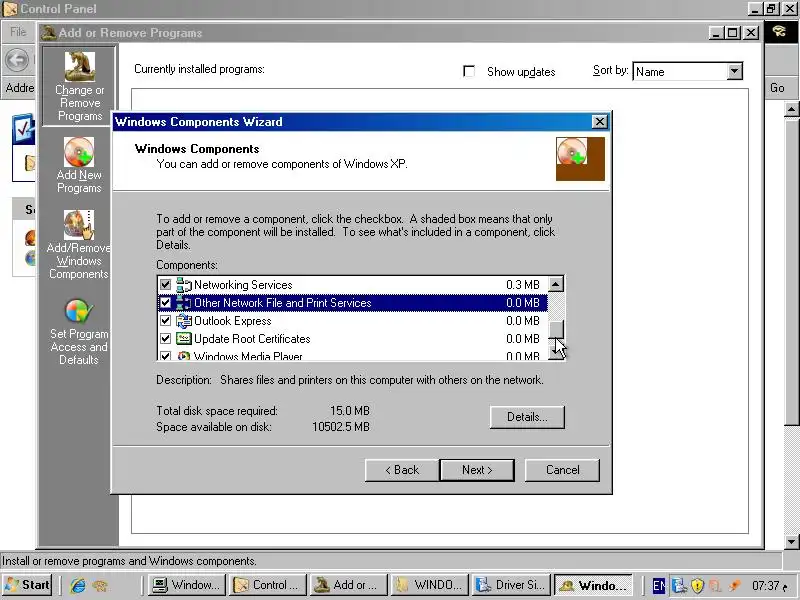
Task: Click the wizard header CD icon
Action: click(x=580, y=159)
